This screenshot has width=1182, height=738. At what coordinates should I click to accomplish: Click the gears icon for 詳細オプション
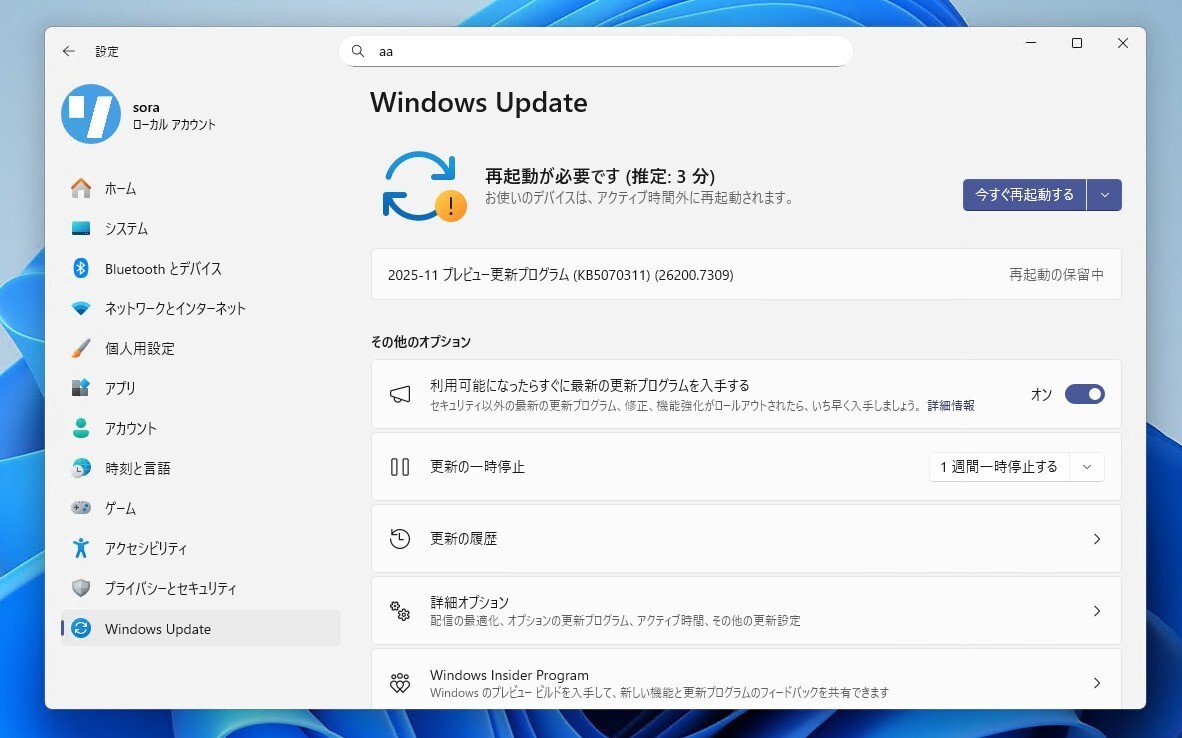click(400, 611)
